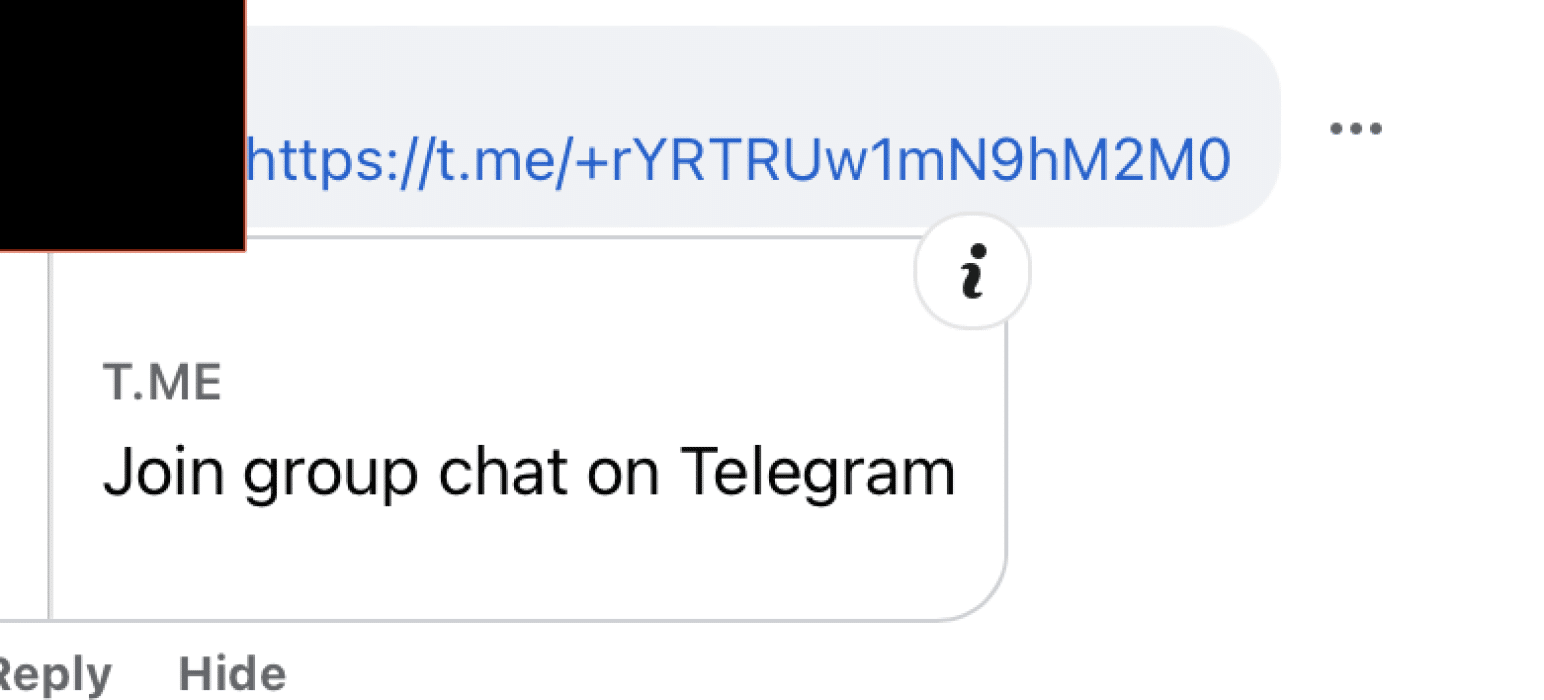Open the t.me/+rYRTRUw1mN9hM2M0 invite link
1544x700 pixels.
point(738,160)
